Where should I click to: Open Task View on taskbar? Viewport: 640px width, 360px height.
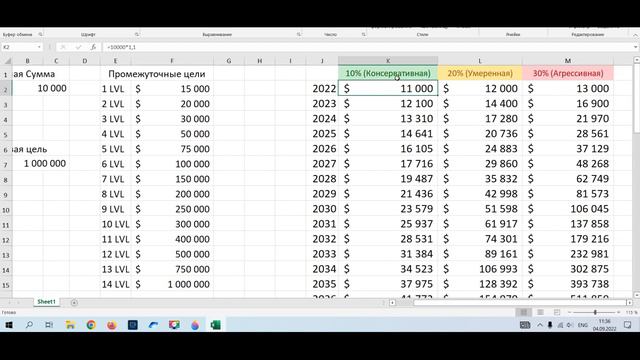49,325
